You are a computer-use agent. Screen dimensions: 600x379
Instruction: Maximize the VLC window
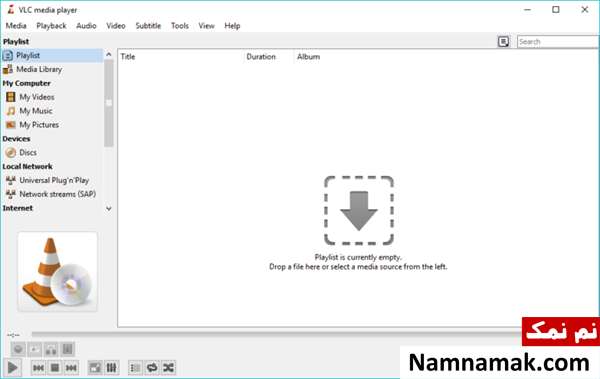(556, 10)
